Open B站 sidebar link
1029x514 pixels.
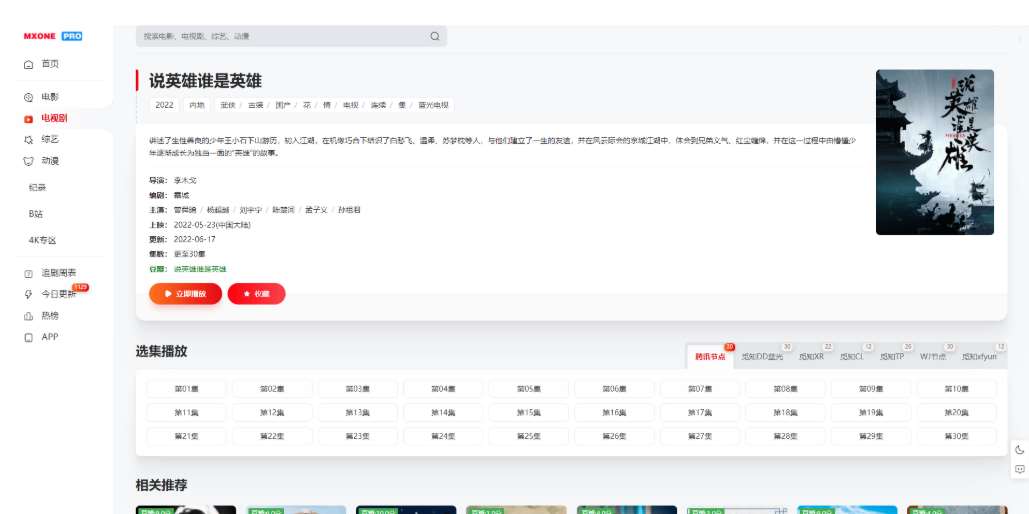[35, 214]
